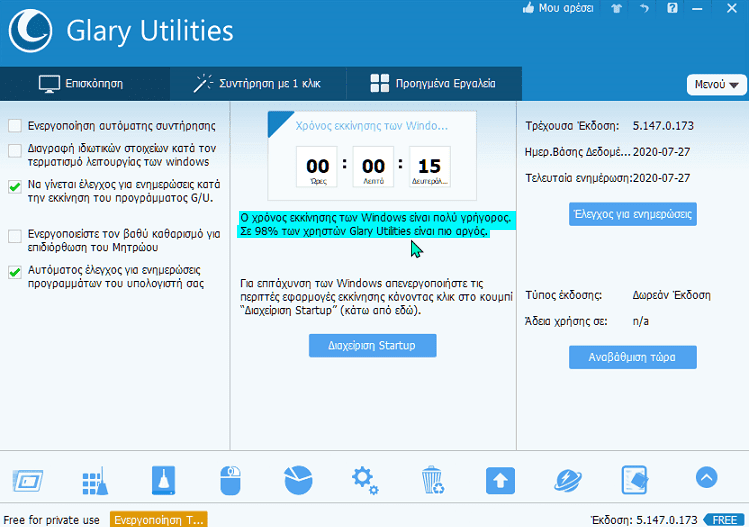Switch to the Επισκόπηση tab
749x527 pixels.
point(85,84)
